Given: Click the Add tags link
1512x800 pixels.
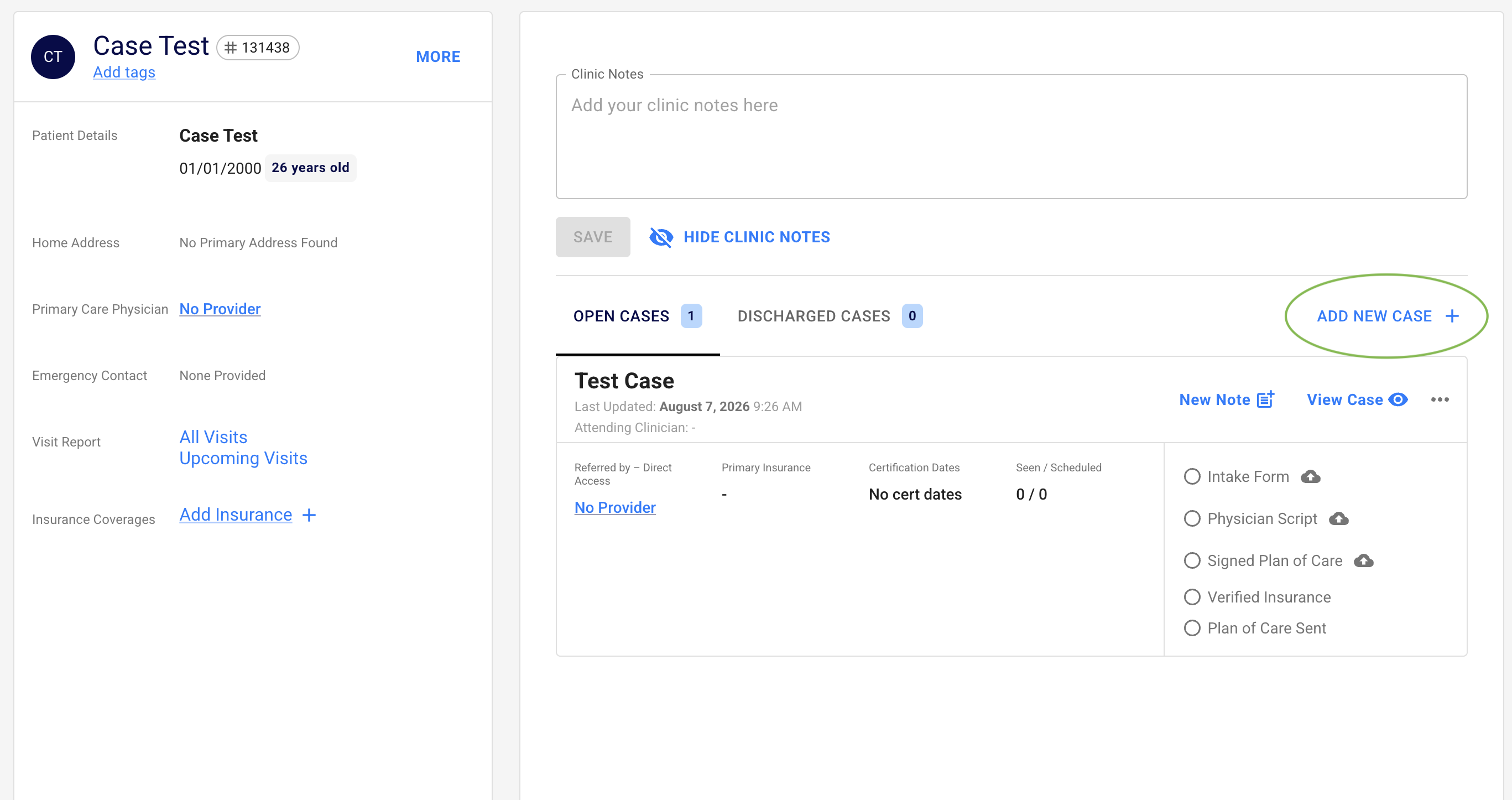Looking at the screenshot, I should click(x=124, y=72).
